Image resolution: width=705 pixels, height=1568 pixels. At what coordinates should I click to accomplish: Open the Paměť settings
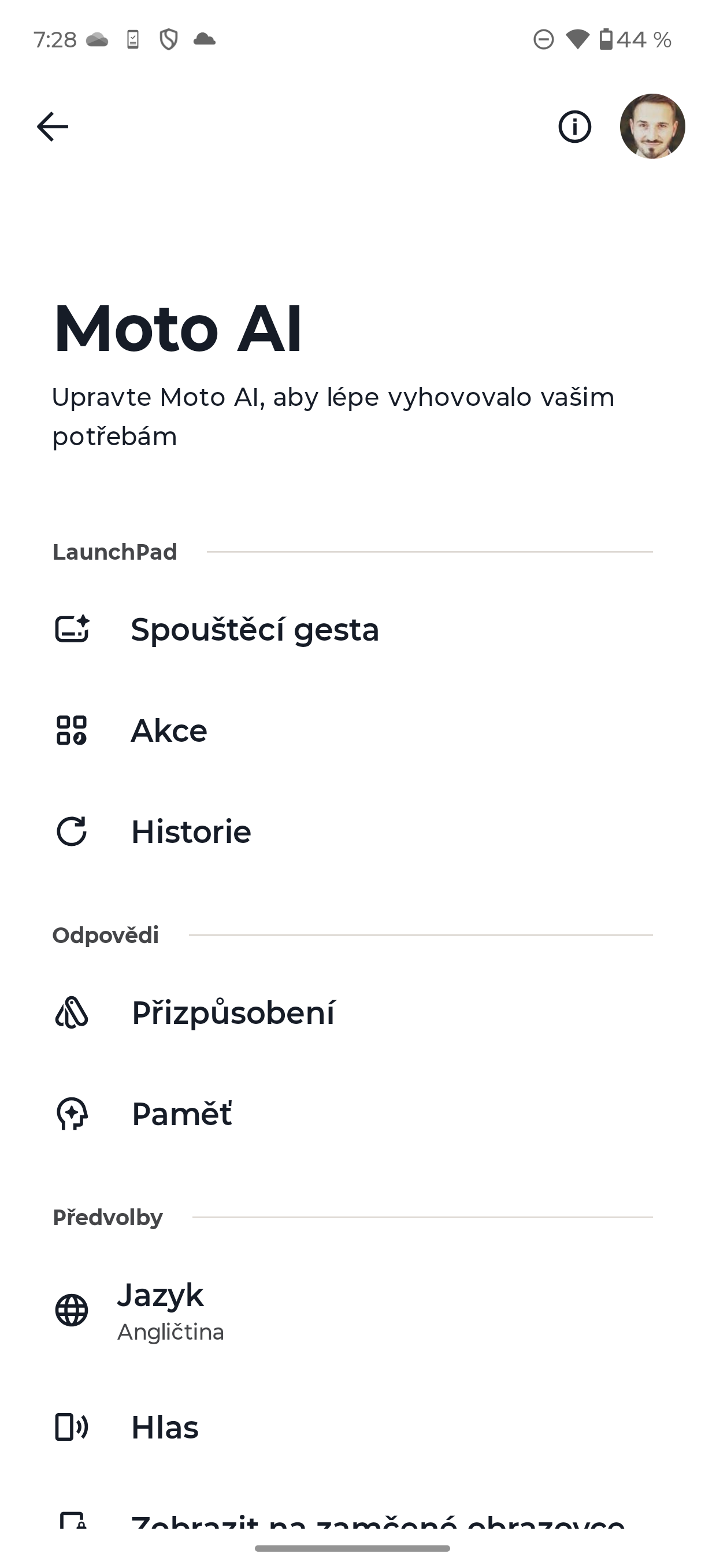tap(182, 1114)
